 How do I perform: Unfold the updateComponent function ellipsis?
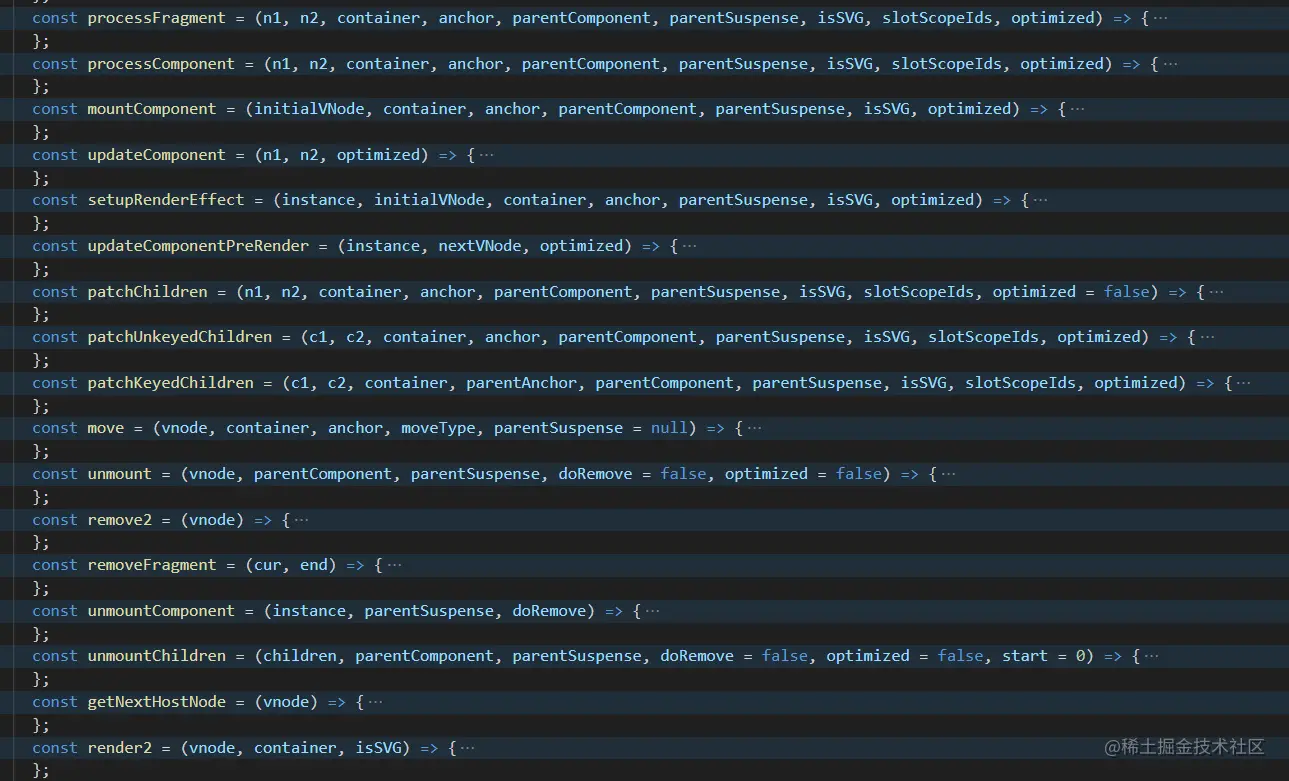coord(485,155)
